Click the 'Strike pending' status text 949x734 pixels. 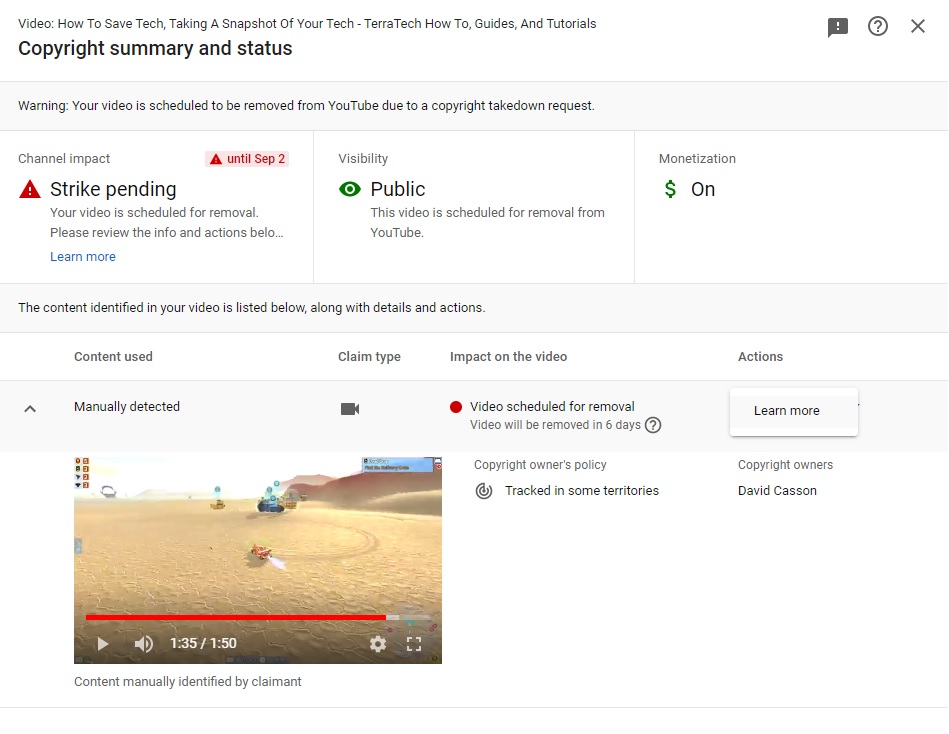point(113,189)
